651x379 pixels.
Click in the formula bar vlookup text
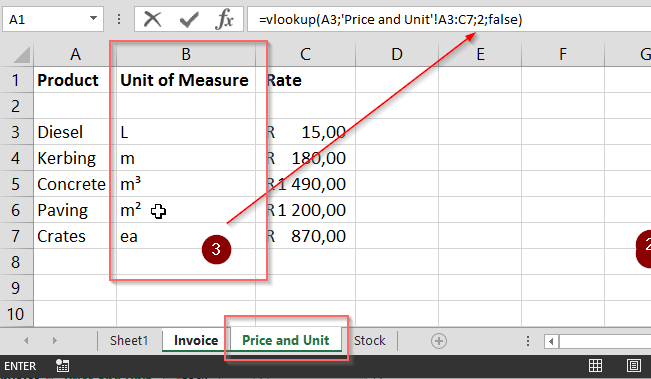(x=390, y=20)
